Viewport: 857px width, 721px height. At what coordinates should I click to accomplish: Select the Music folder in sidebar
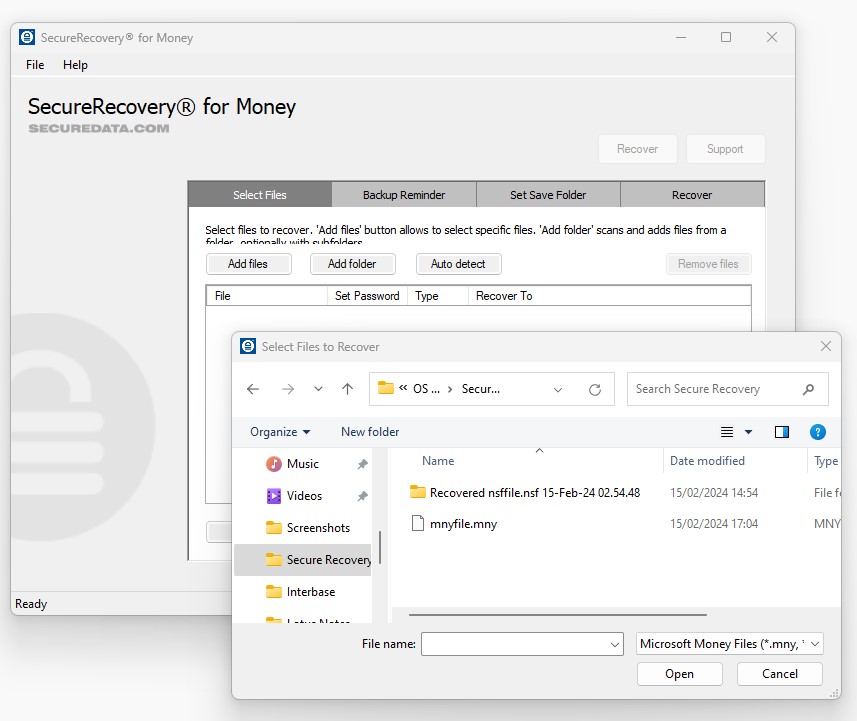coord(302,464)
